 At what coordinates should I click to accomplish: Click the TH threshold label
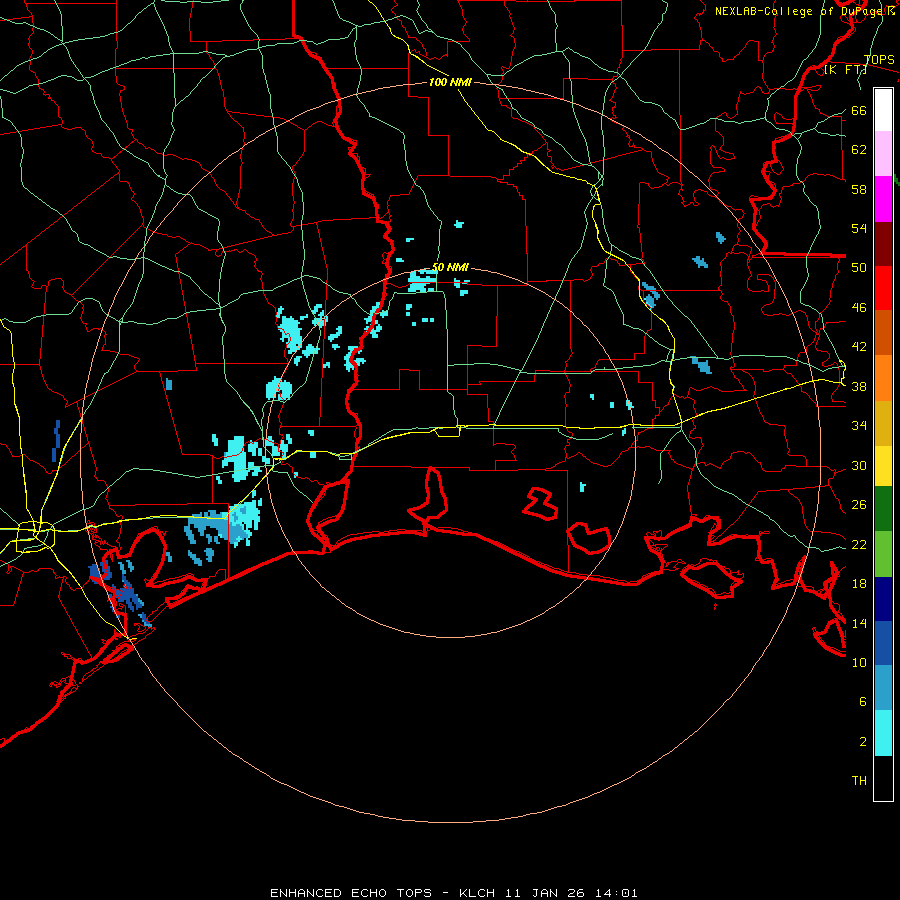tap(859, 780)
